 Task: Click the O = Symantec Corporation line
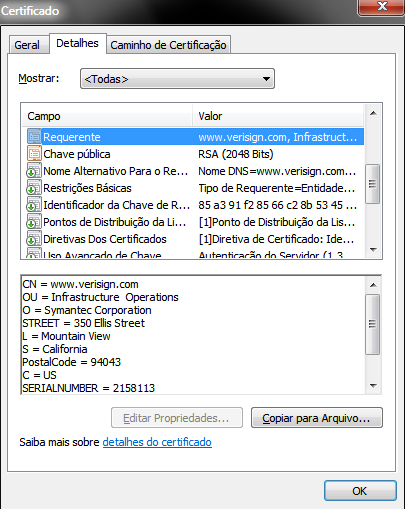[87, 310]
